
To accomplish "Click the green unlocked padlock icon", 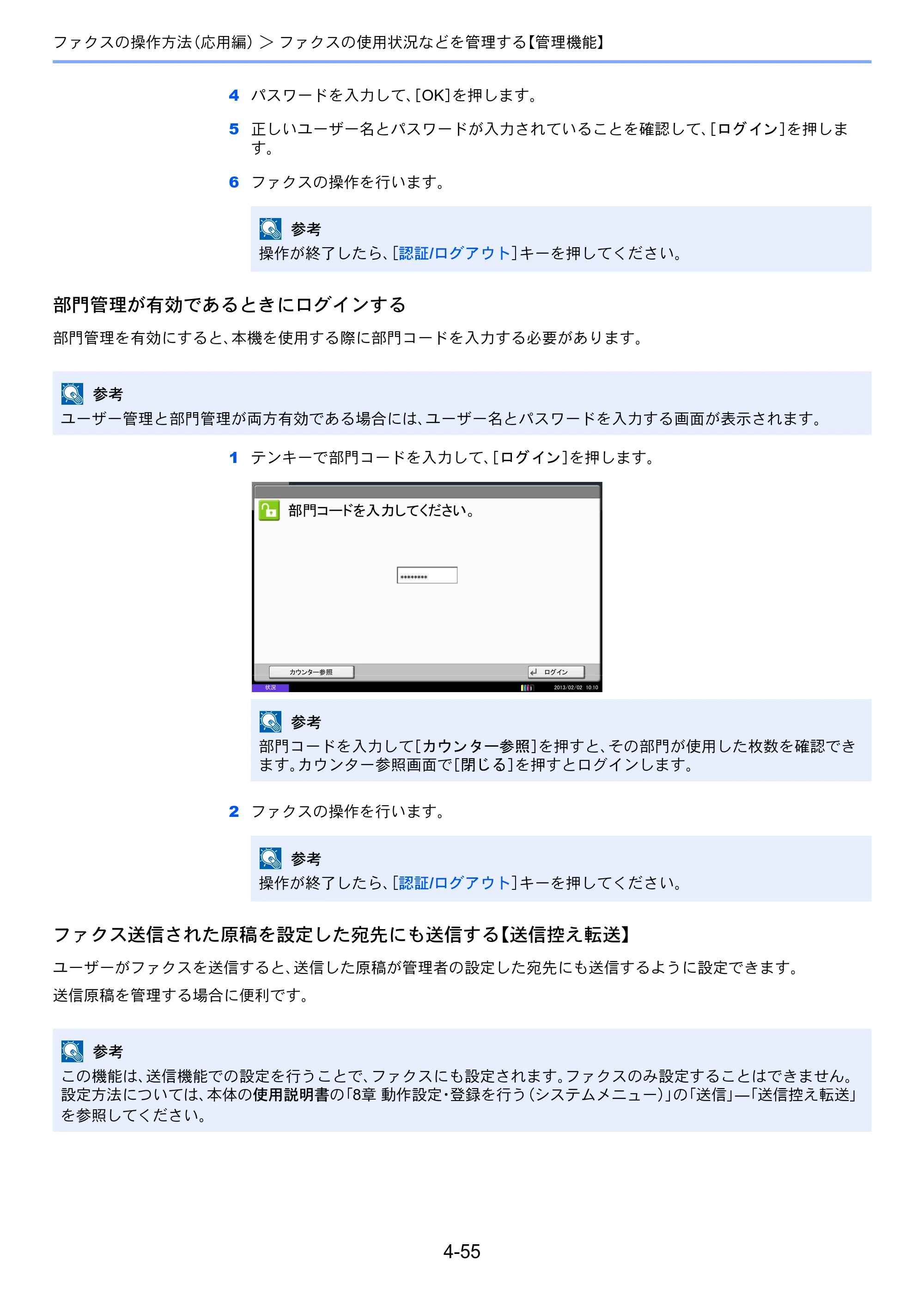I will point(269,510).
